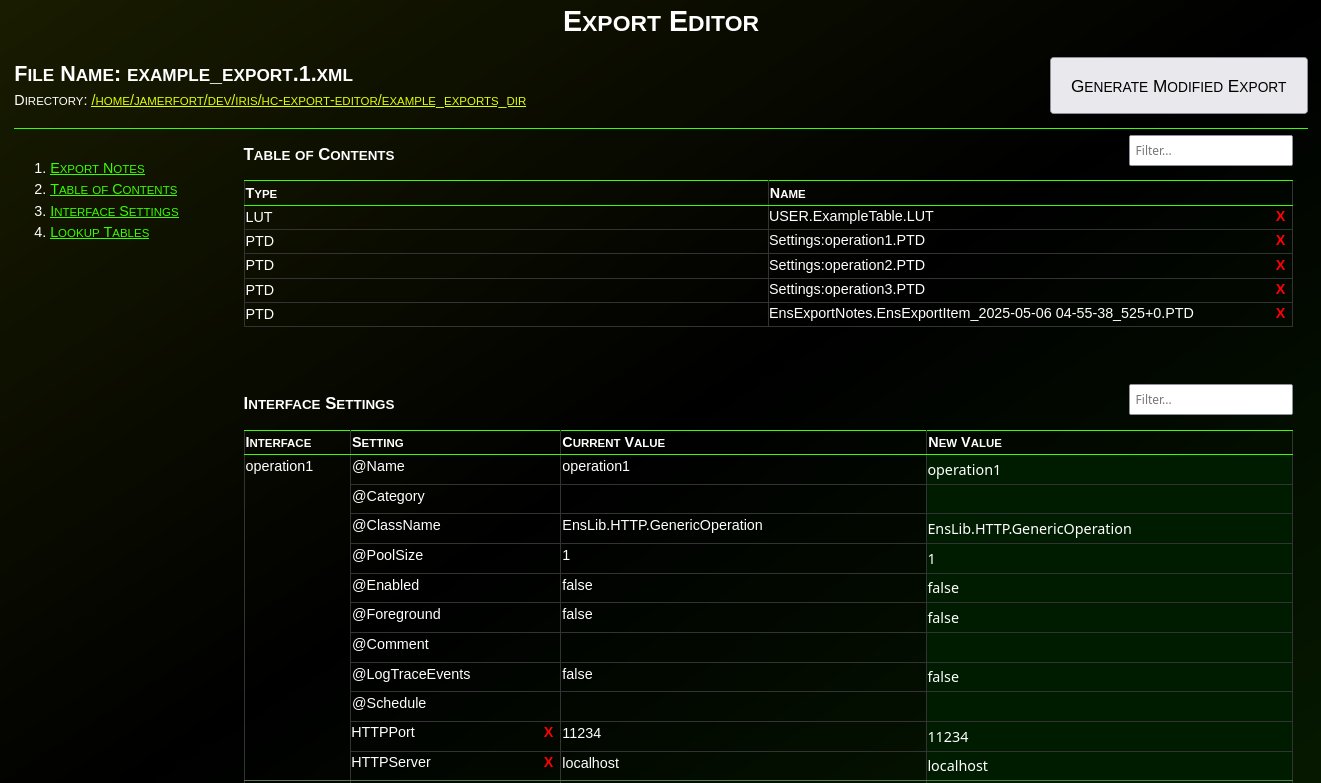The image size is (1321, 783).
Task: Edit the New Value for @Comment
Action: click(x=1109, y=647)
